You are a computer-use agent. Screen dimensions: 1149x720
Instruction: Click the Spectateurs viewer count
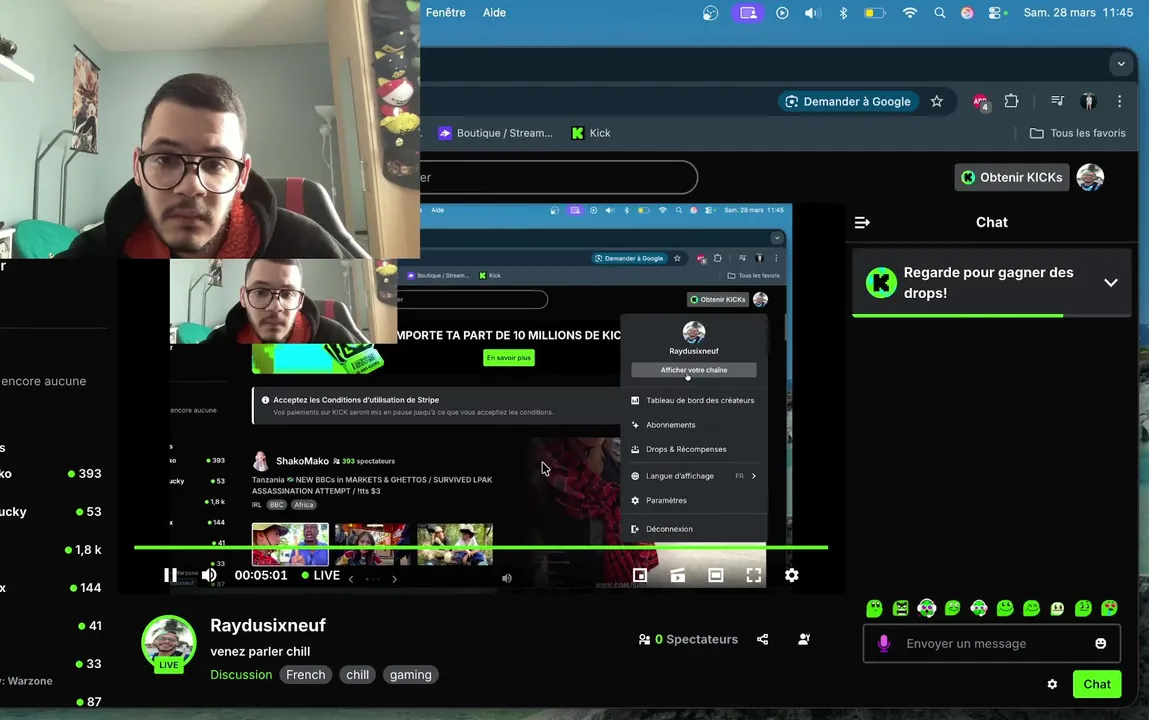click(x=688, y=639)
